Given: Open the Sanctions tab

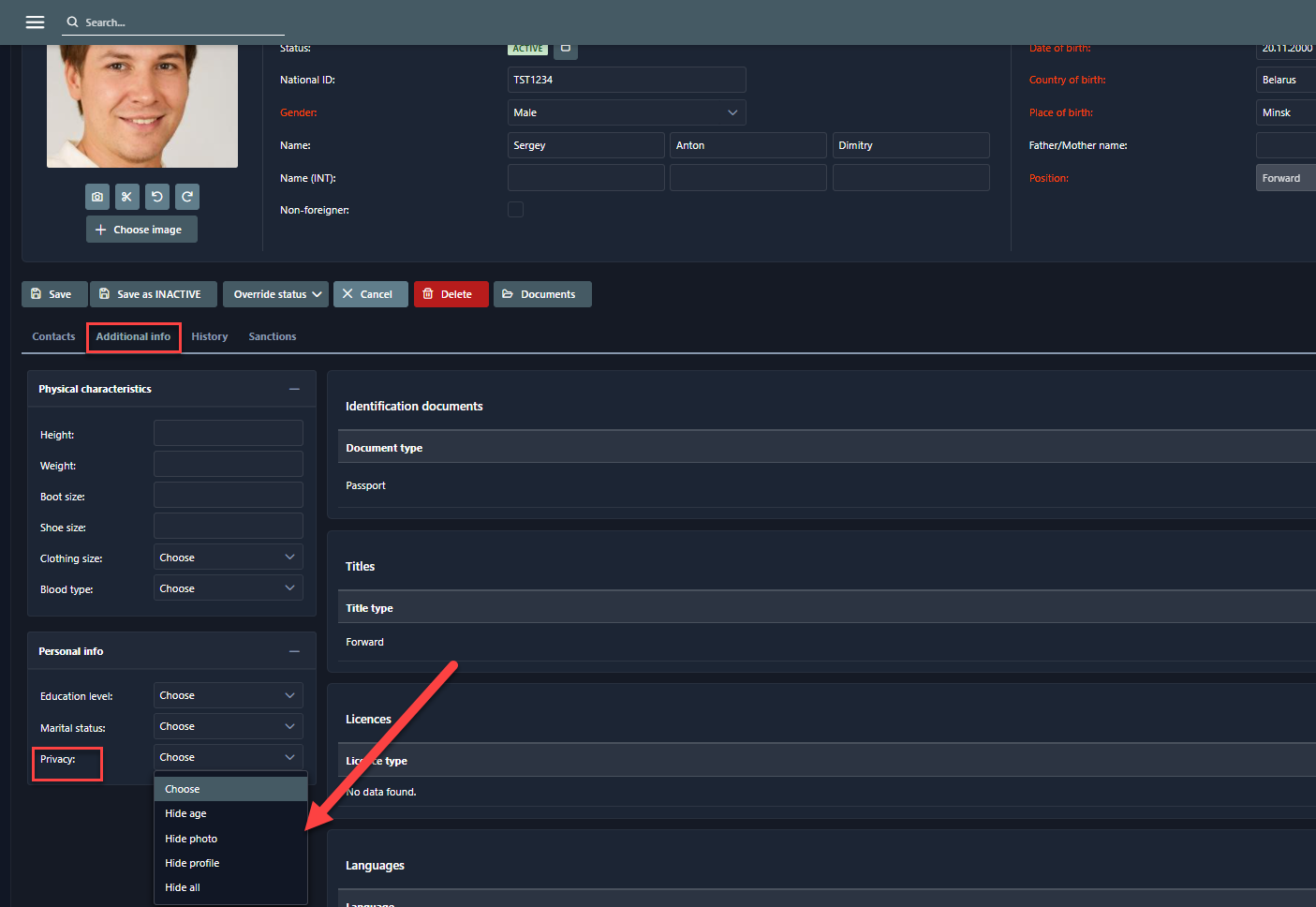Looking at the screenshot, I should coord(273,336).
